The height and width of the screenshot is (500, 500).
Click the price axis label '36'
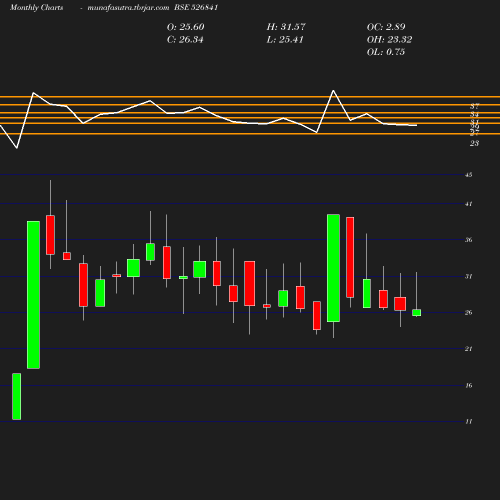[x=469, y=240]
